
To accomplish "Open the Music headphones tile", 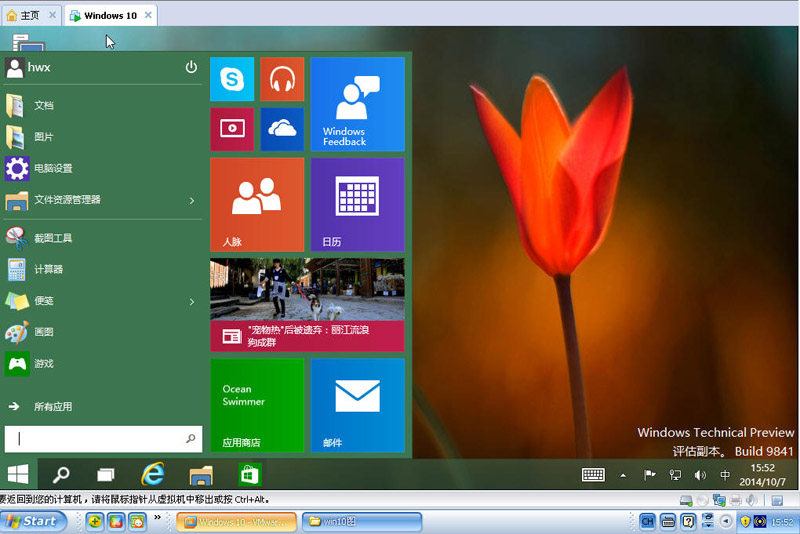I will (x=282, y=79).
